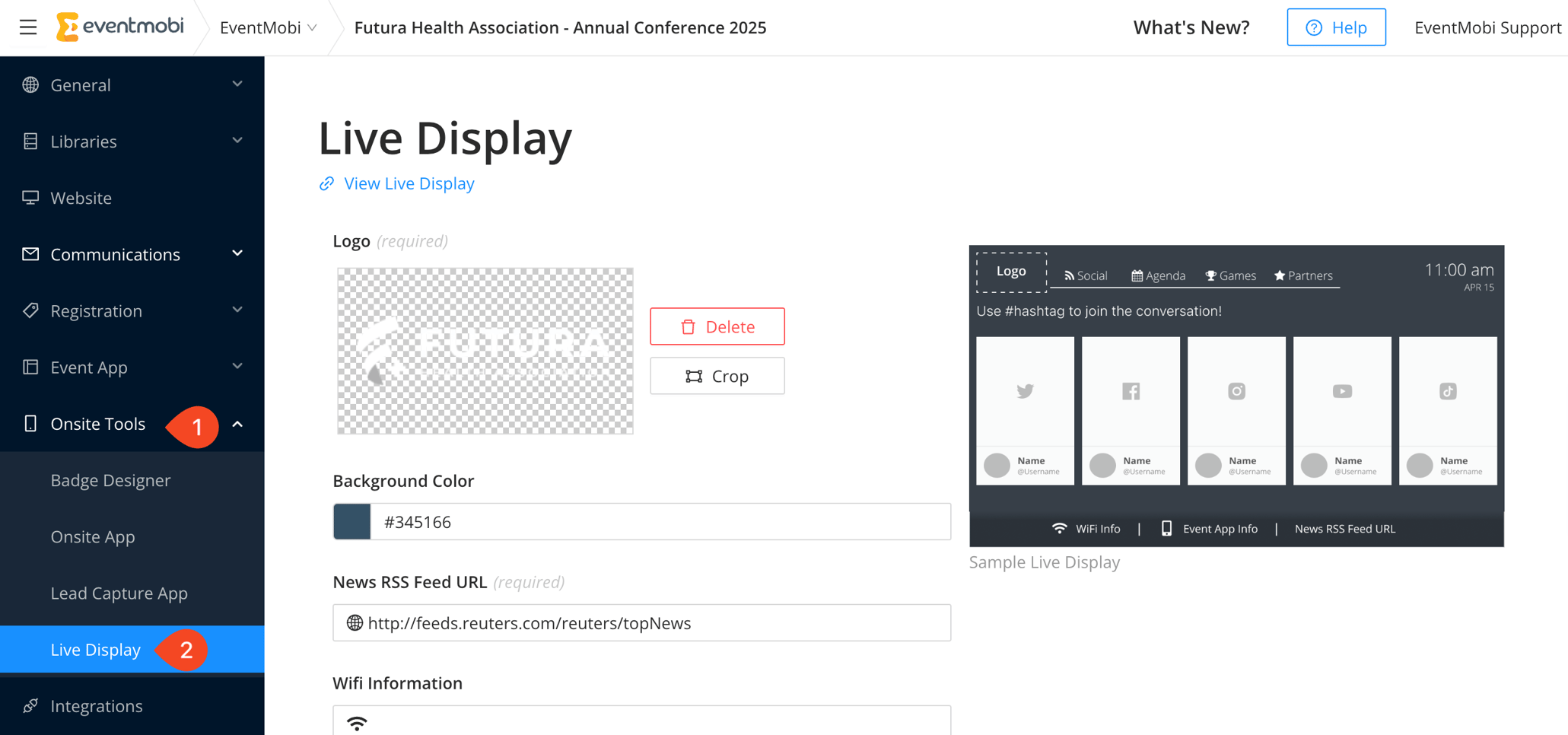Image resolution: width=1568 pixels, height=735 pixels.
Task: Click the TikTok card in sample display
Action: (x=1448, y=410)
